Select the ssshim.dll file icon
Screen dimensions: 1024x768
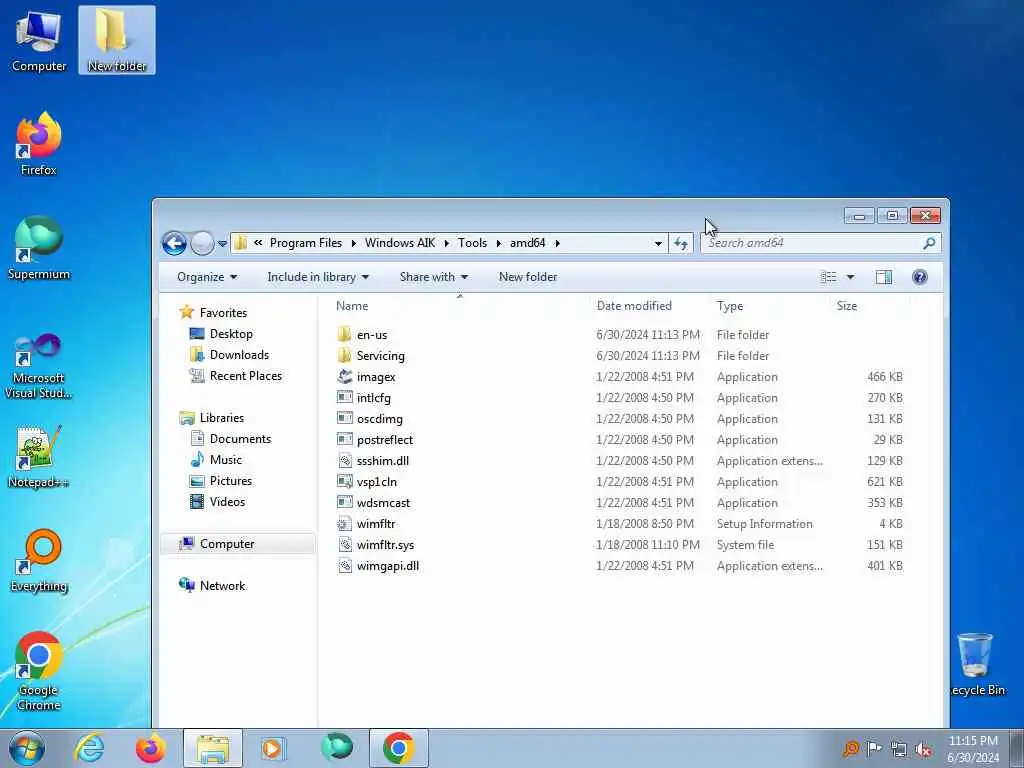tap(345, 460)
